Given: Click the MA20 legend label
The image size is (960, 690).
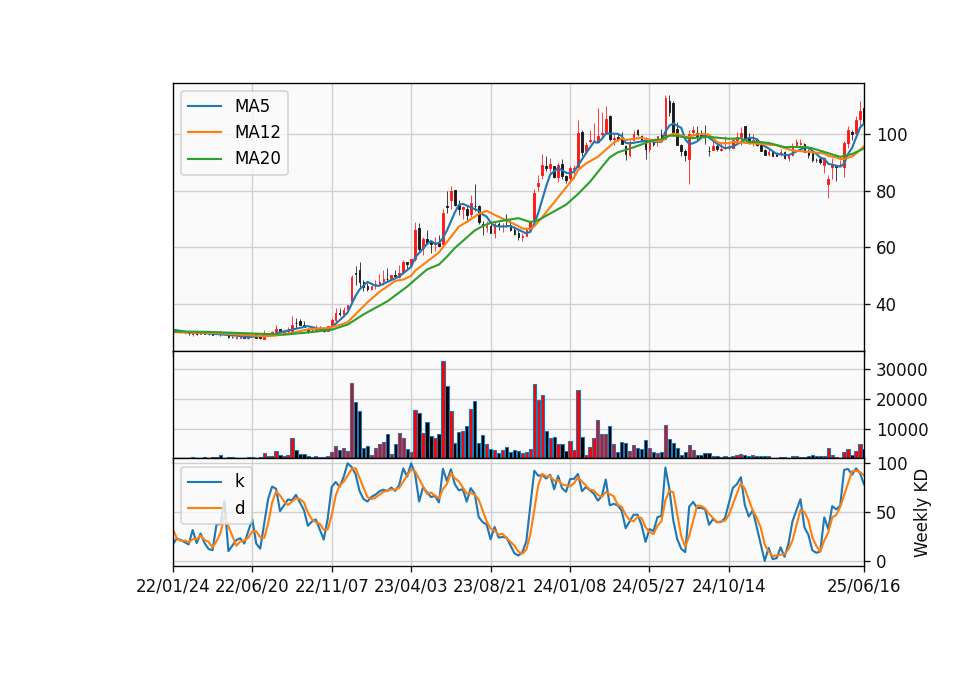Looking at the screenshot, I should pyautogui.click(x=257, y=158).
